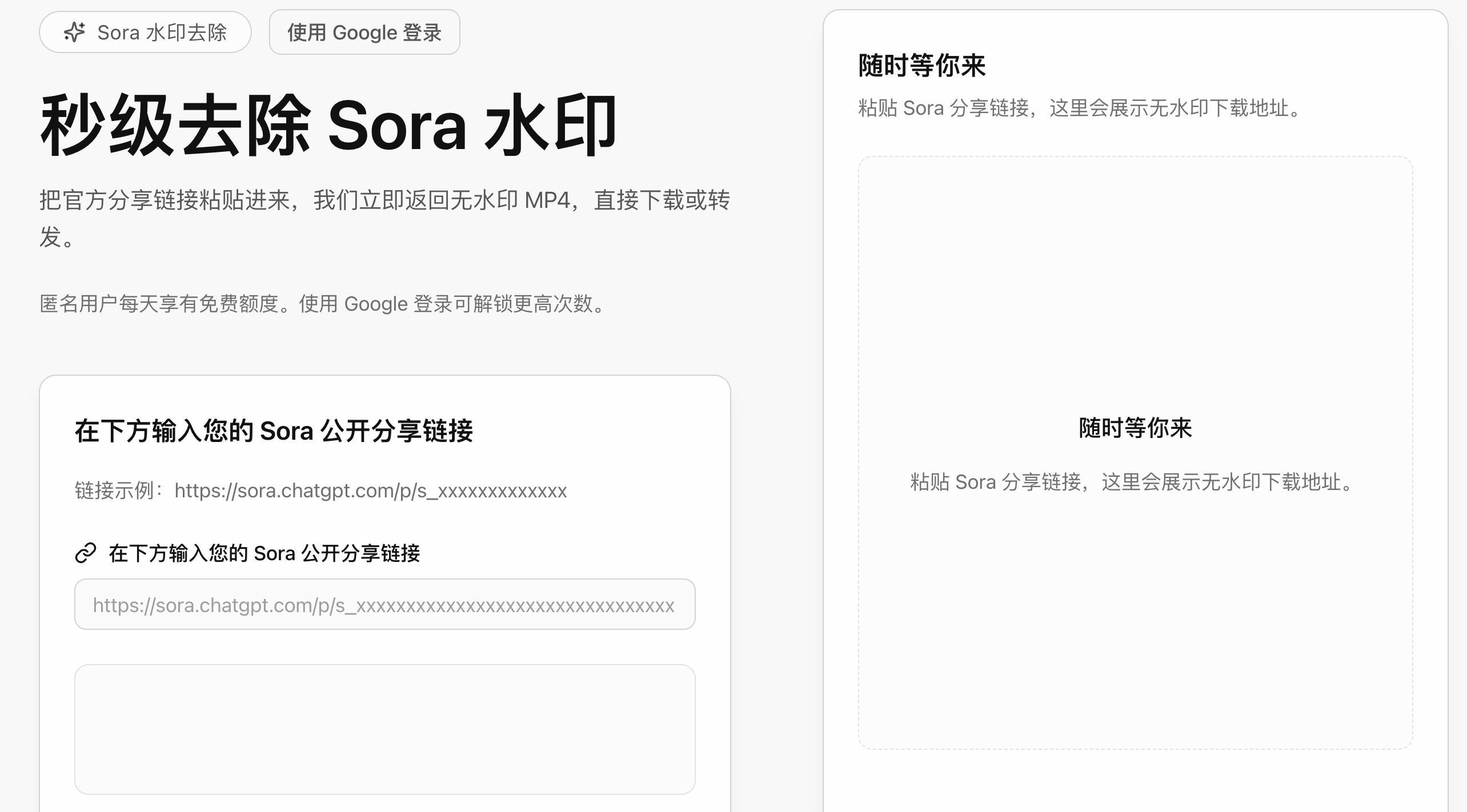Click the top "随时等你来" heading in right panel
Screen dimensions: 1467x812
point(921,65)
